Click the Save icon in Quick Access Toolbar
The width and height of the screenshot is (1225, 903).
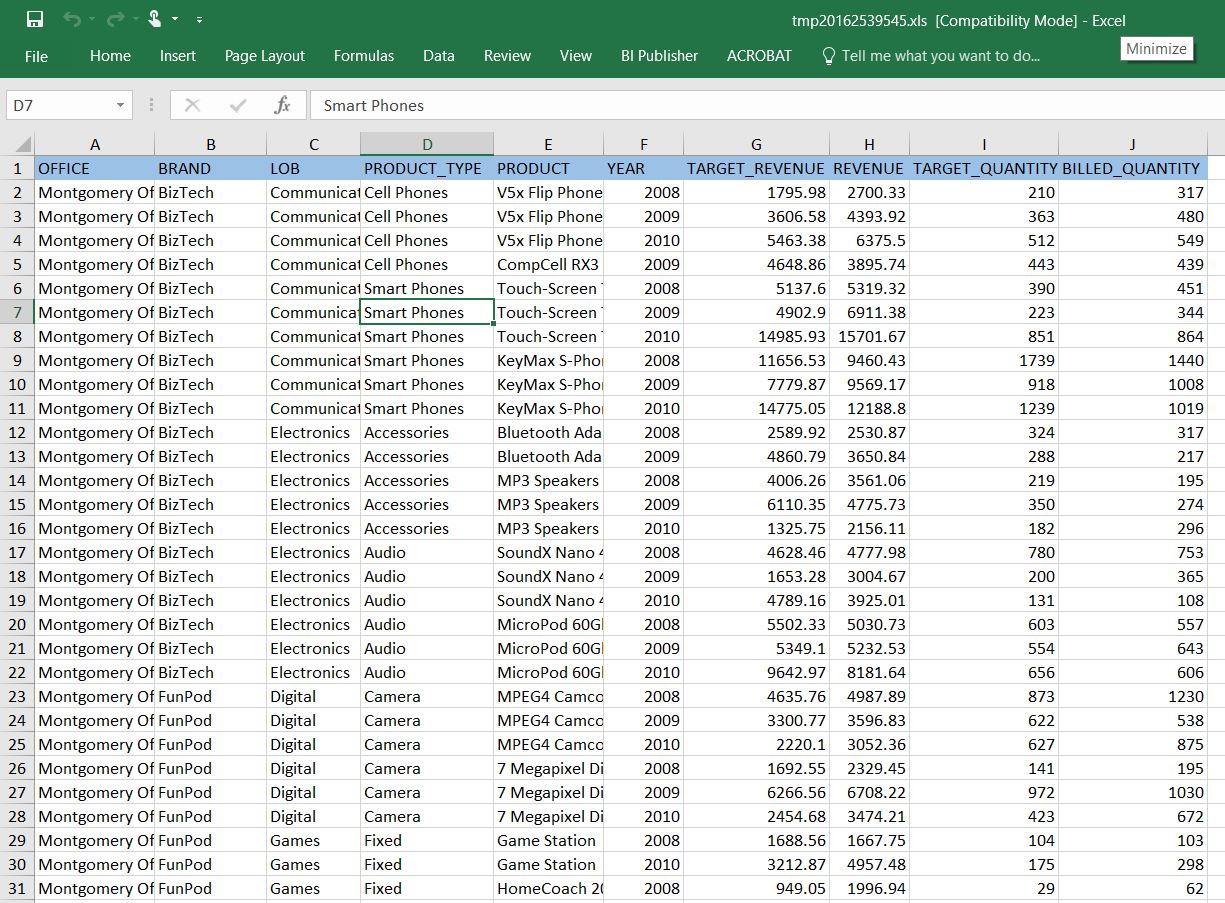pyautogui.click(x=35, y=19)
